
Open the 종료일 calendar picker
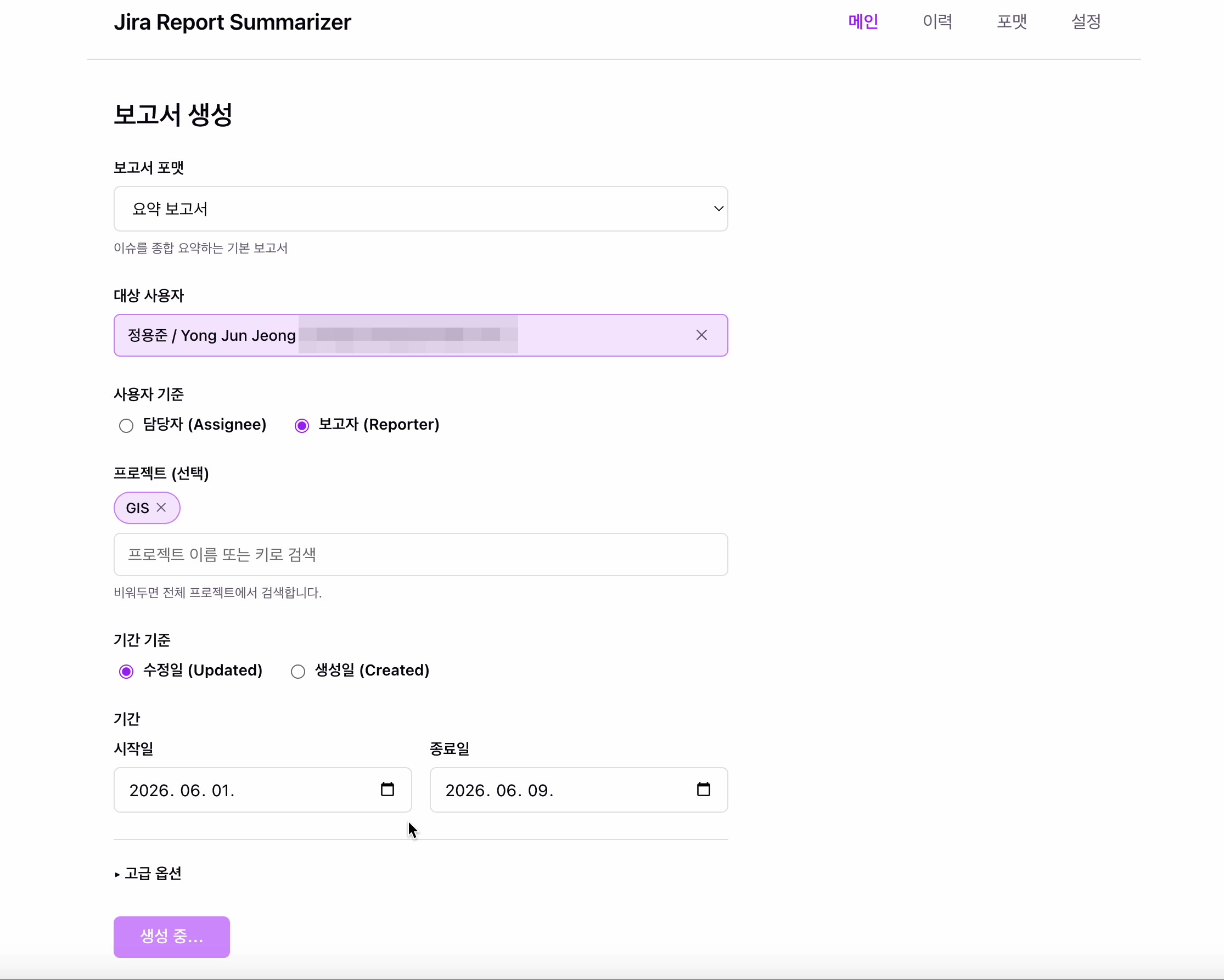[704, 790]
